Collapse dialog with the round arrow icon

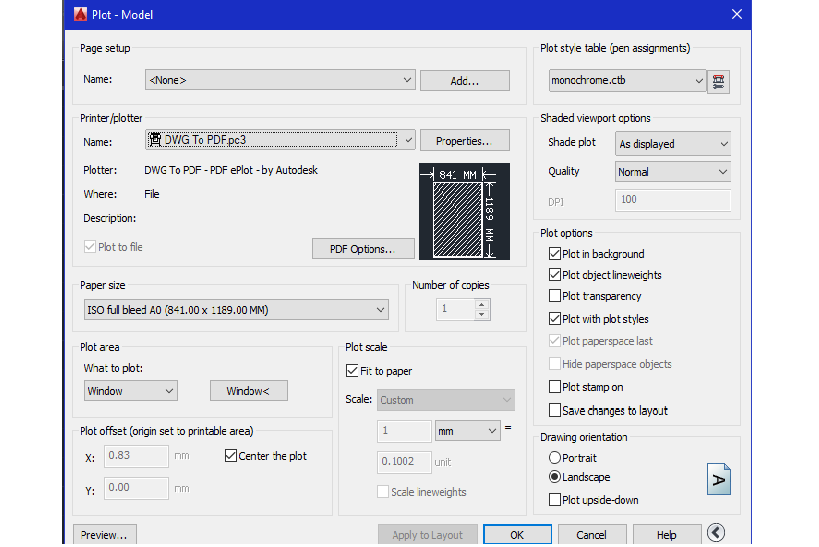pos(716,533)
